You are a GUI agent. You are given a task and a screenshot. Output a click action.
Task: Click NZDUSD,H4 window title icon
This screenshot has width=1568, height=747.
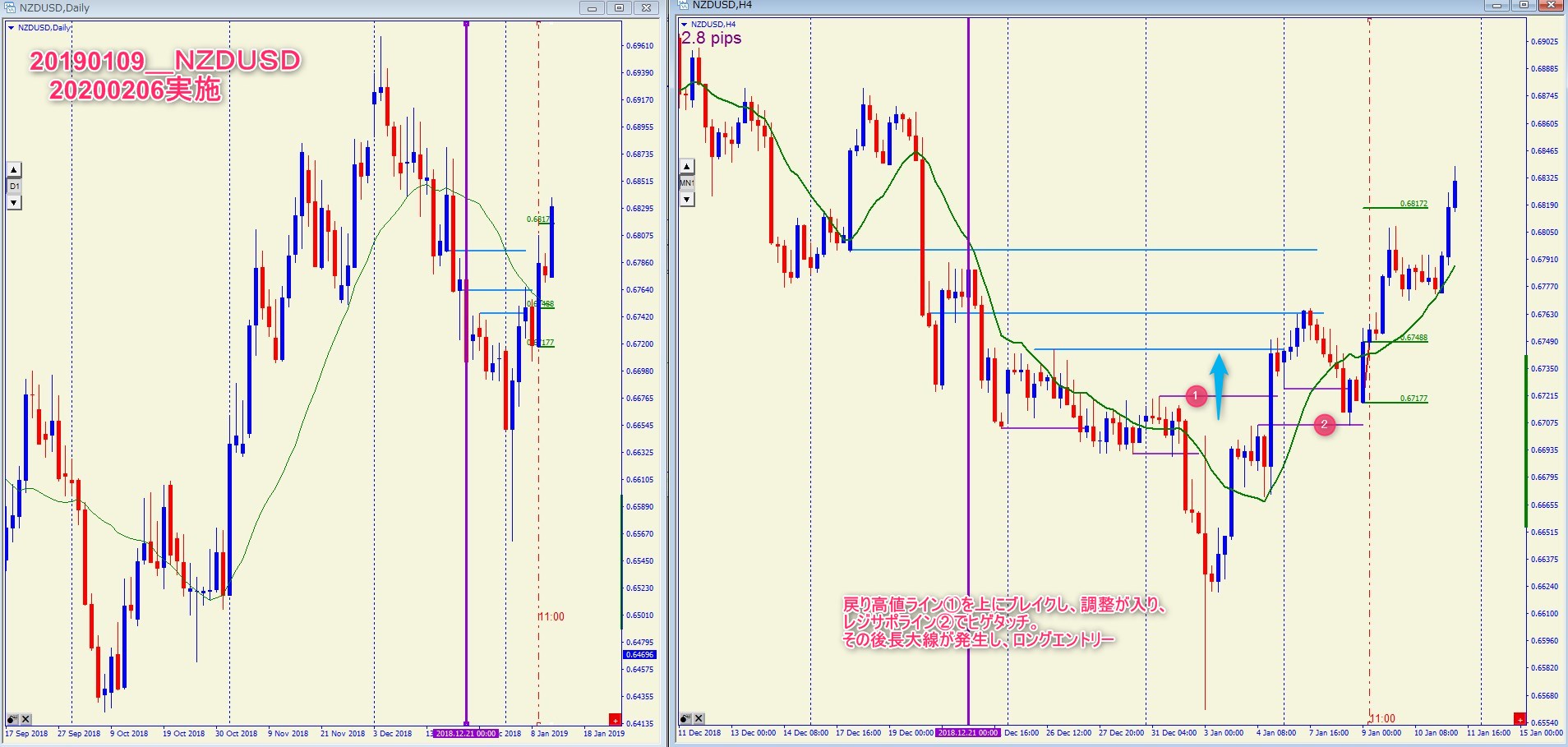pos(684,5)
